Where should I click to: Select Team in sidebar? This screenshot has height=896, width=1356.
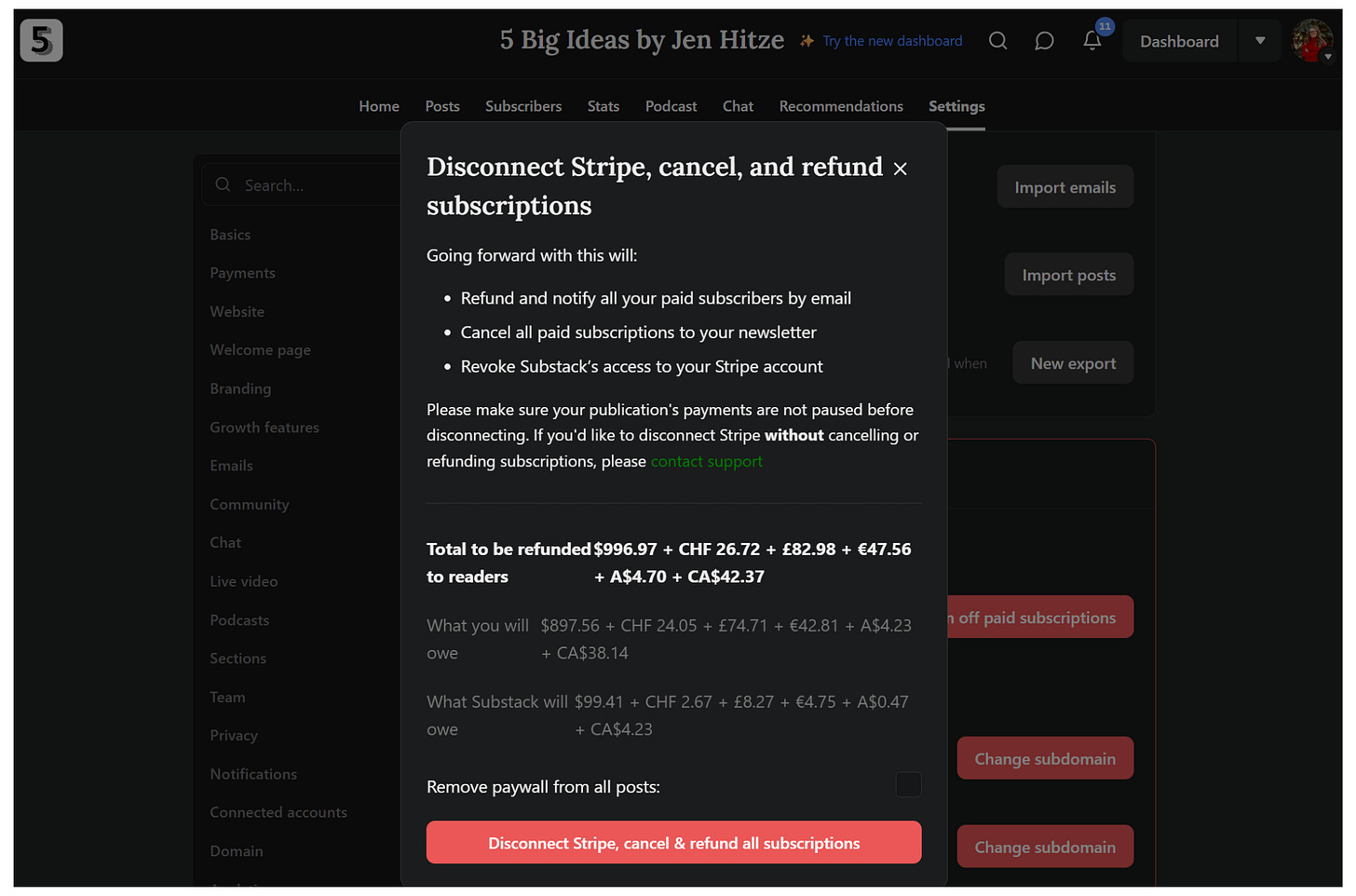pyautogui.click(x=227, y=698)
